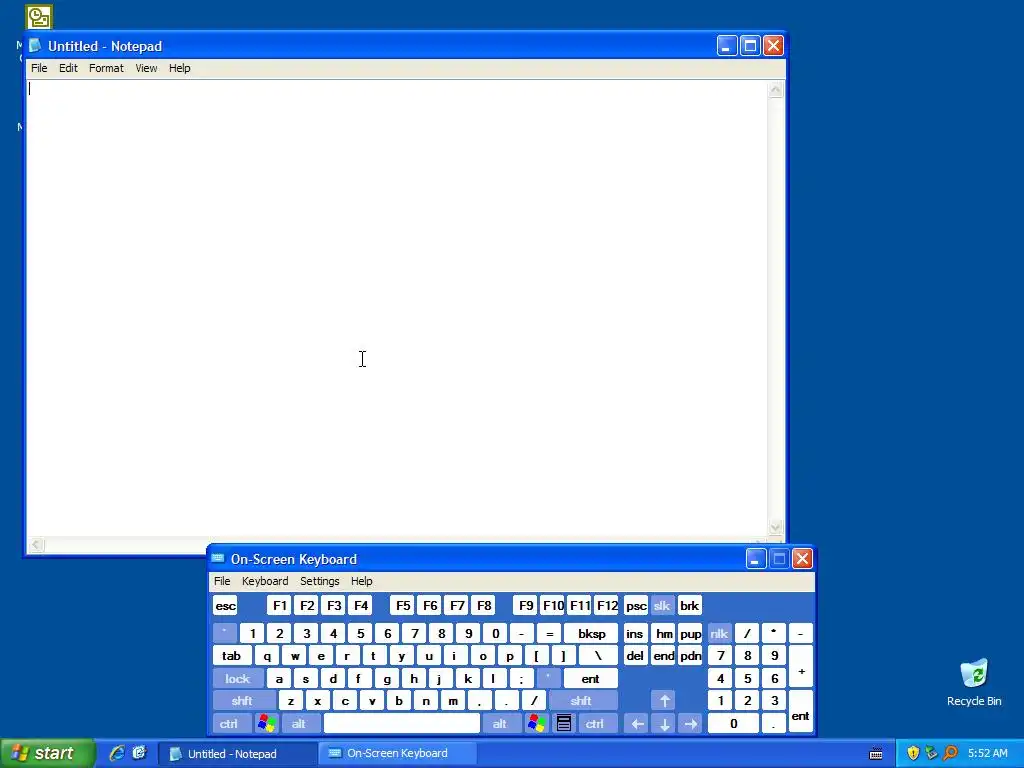This screenshot has height=768, width=1024.
Task: Open the Recycle Bin desktop icon
Action: 974,683
